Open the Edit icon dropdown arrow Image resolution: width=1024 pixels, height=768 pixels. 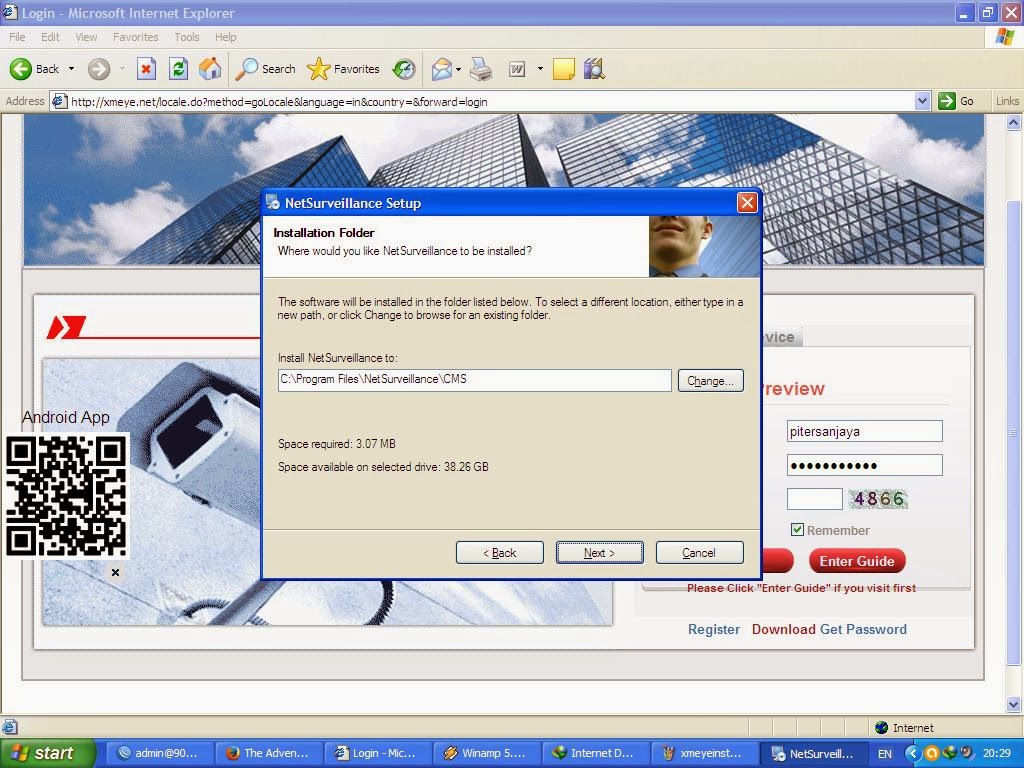(x=540, y=69)
